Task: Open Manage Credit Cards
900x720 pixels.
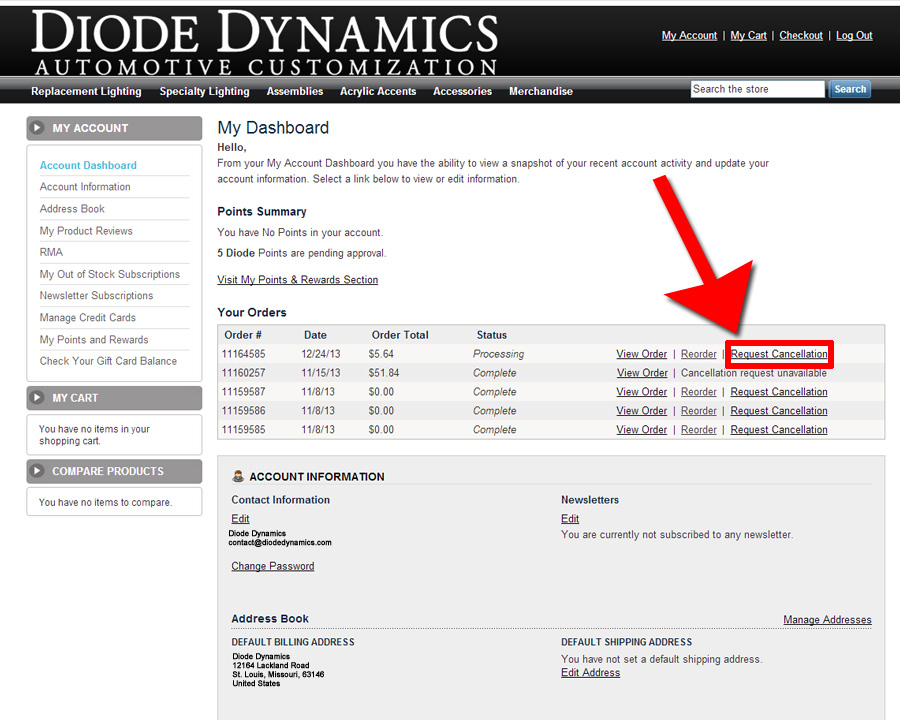Action: coord(87,318)
